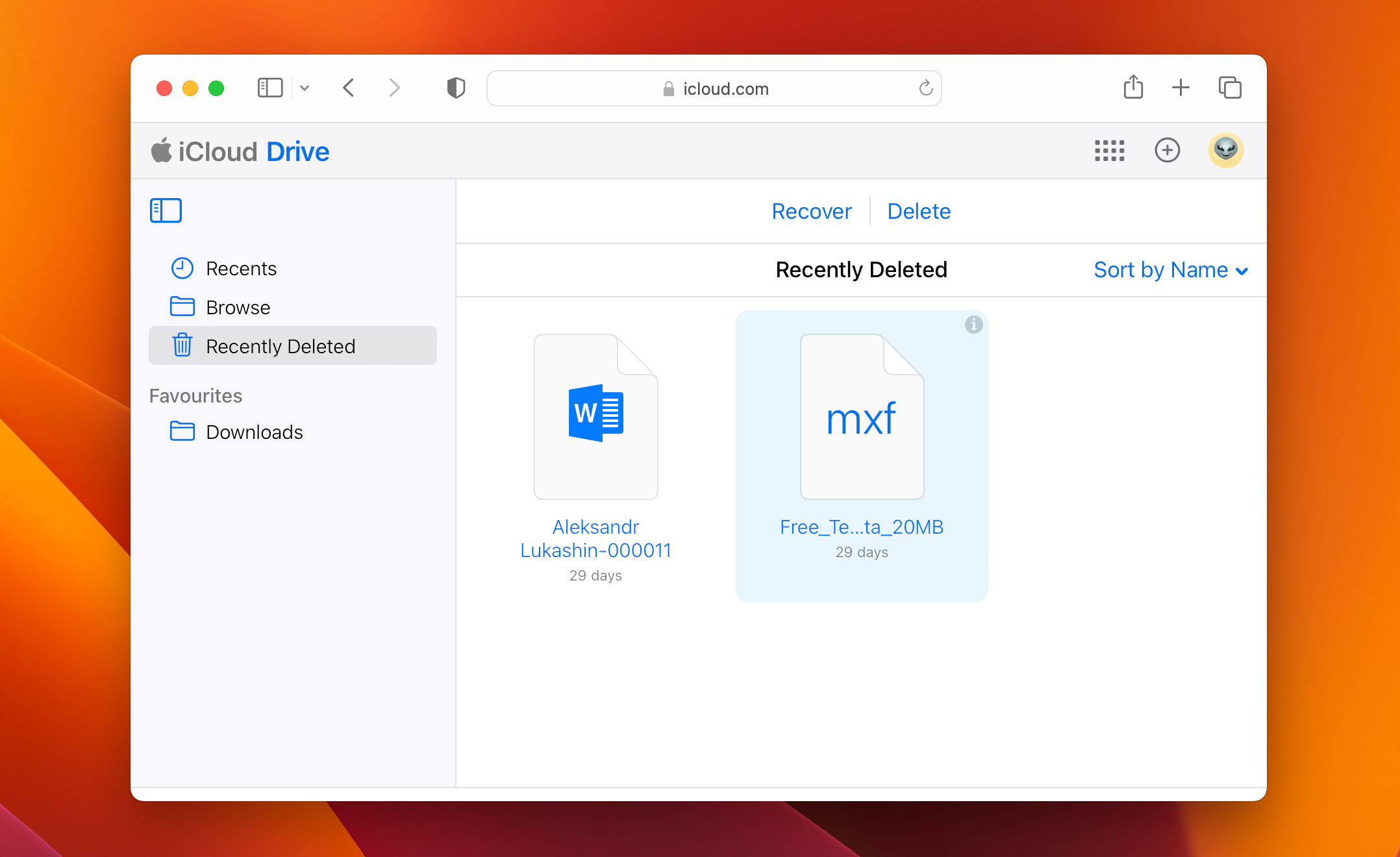The height and width of the screenshot is (857, 1400).
Task: Open the privacy report shield icon
Action: coord(456,88)
